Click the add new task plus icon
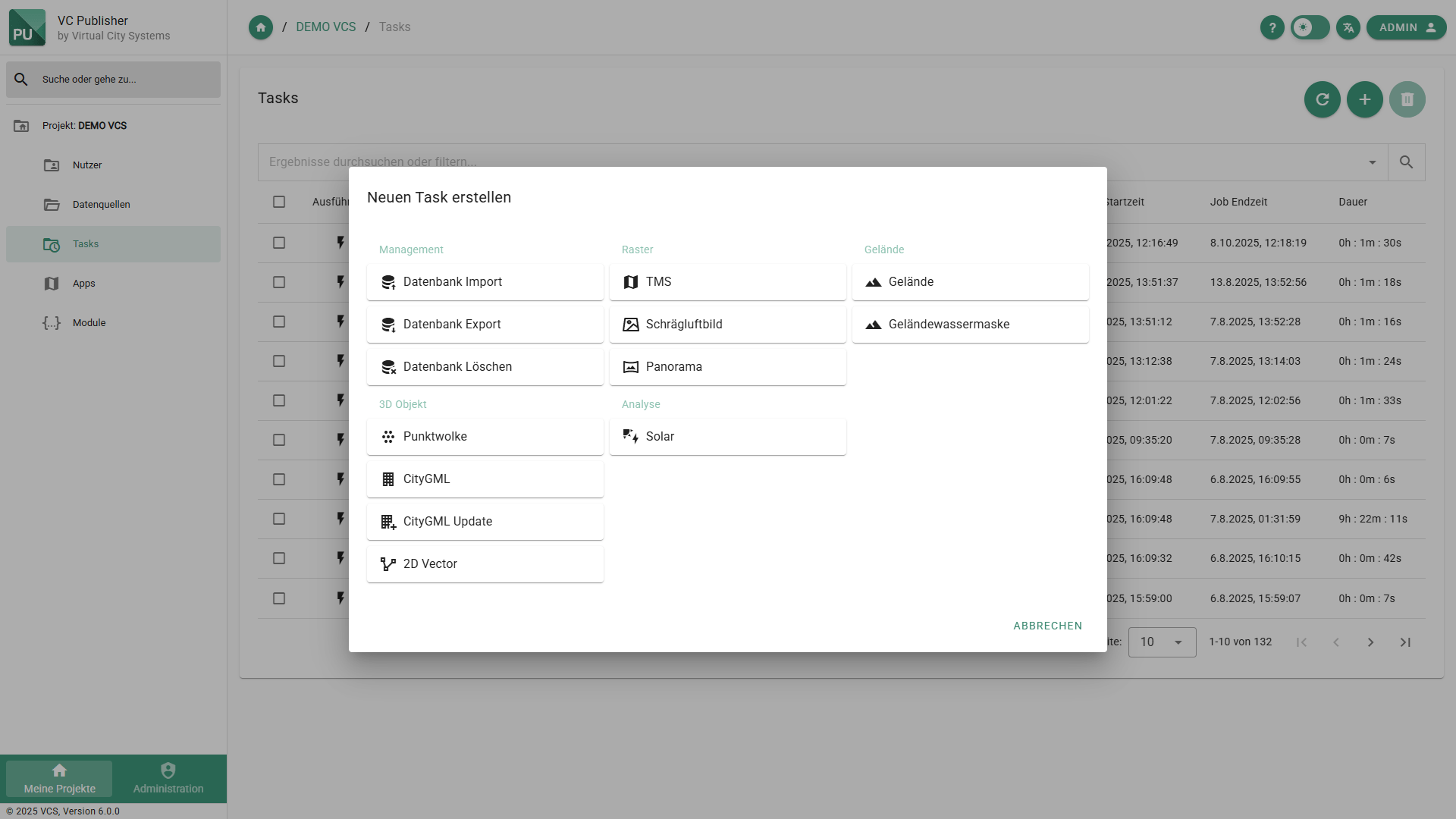 click(1364, 99)
